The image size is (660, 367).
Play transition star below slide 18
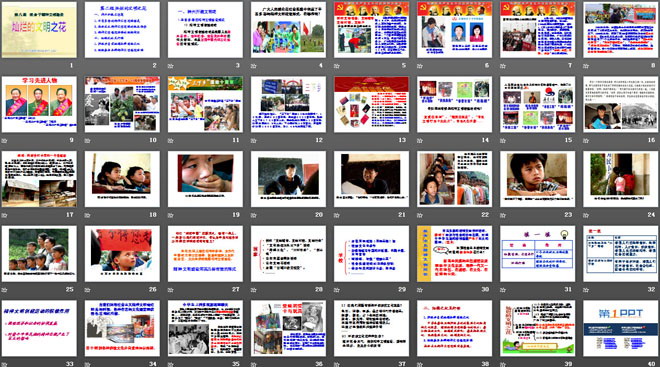[x=88, y=215]
